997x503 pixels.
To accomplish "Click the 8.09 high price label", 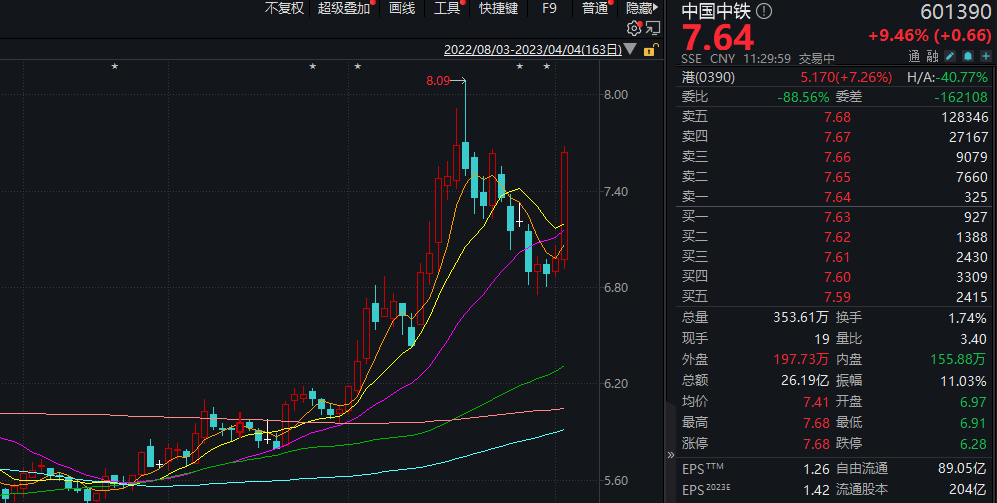I will pyautogui.click(x=438, y=81).
